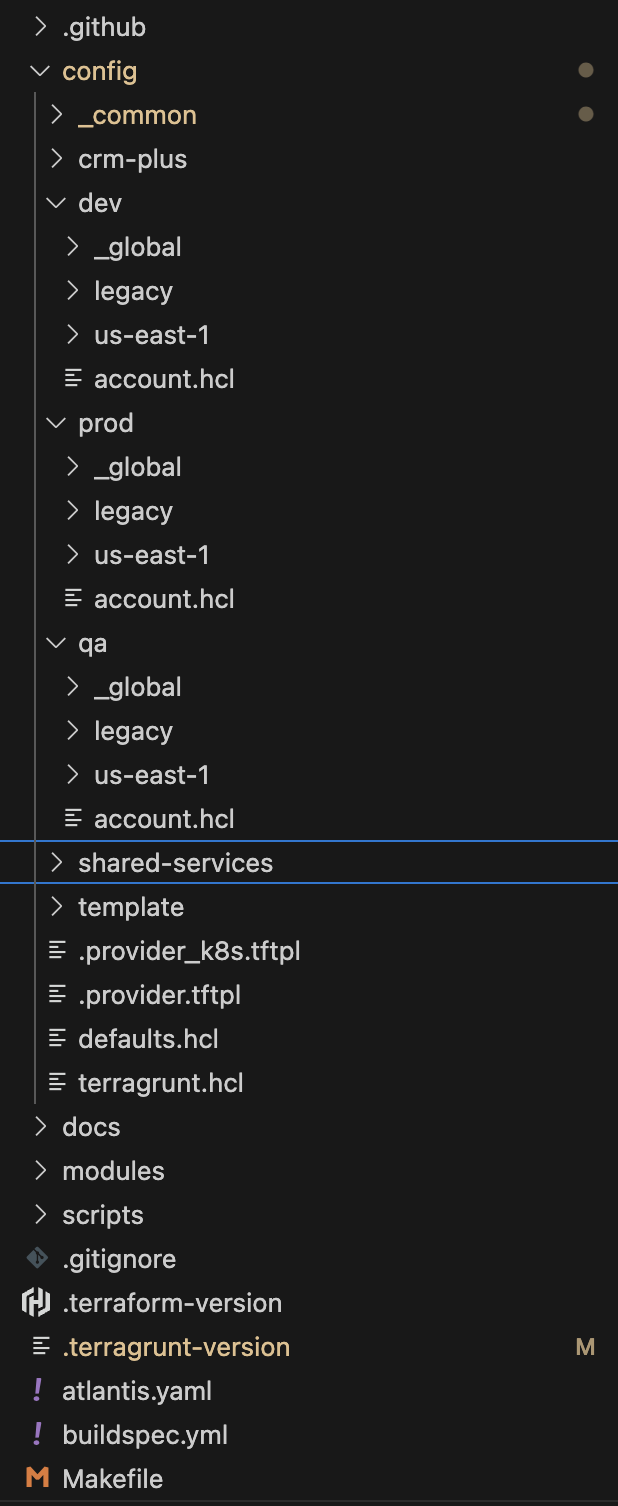The image size is (618, 1506).
Task: Click the git icon next to .gitignore
Action: [x=37, y=1259]
